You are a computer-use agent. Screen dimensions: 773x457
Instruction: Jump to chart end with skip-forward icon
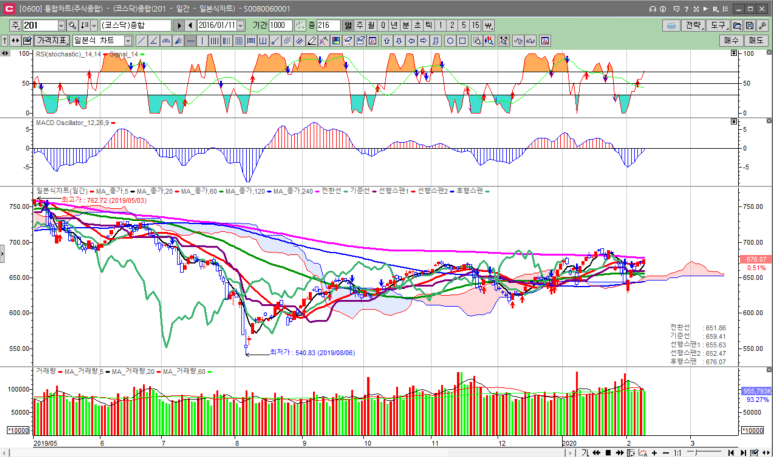(743, 453)
